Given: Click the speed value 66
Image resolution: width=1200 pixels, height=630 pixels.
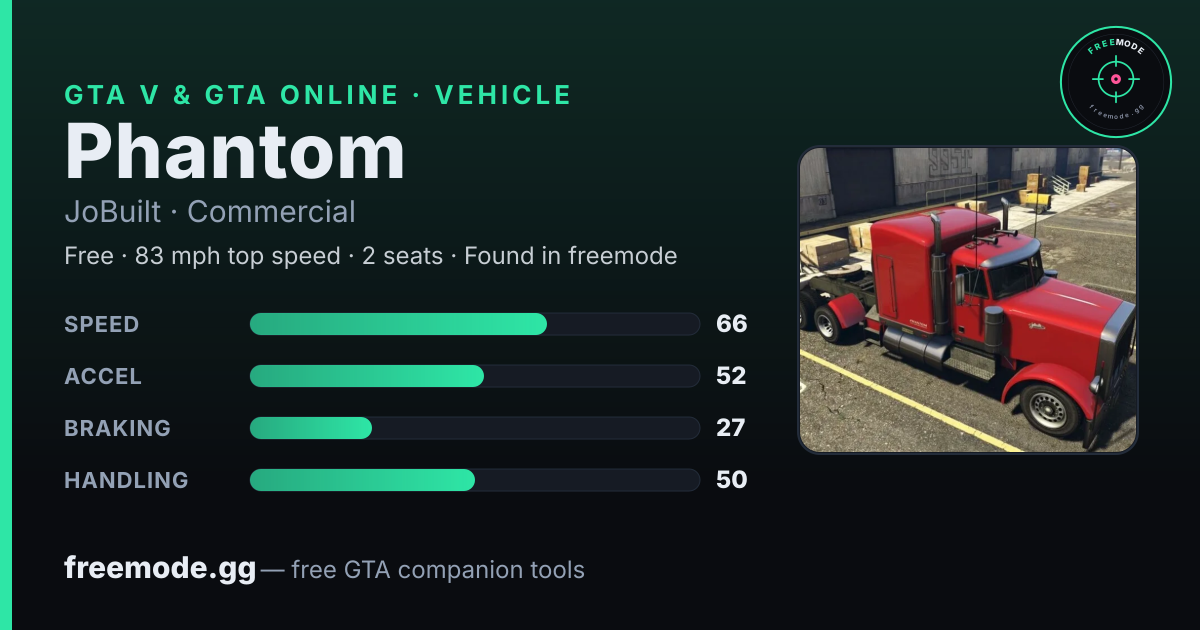Looking at the screenshot, I should click(x=732, y=324).
